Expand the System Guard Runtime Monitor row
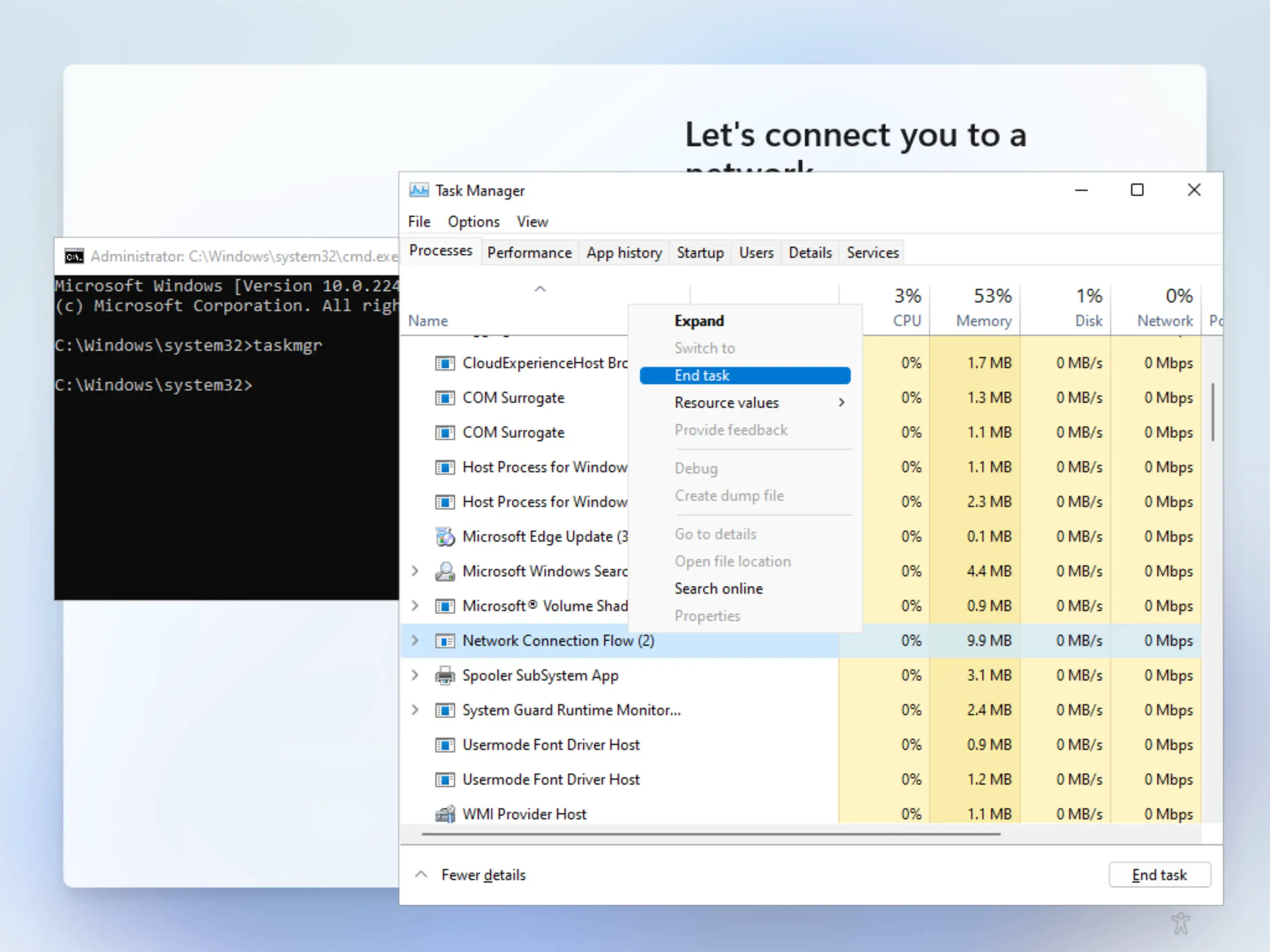1270x952 pixels. pyautogui.click(x=415, y=711)
